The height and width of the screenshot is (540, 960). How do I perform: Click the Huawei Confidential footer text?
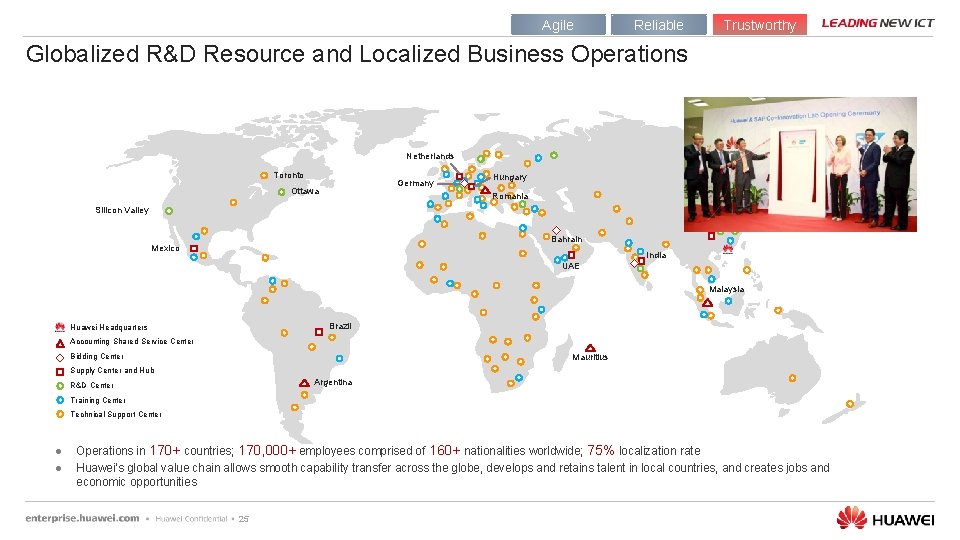pos(191,519)
